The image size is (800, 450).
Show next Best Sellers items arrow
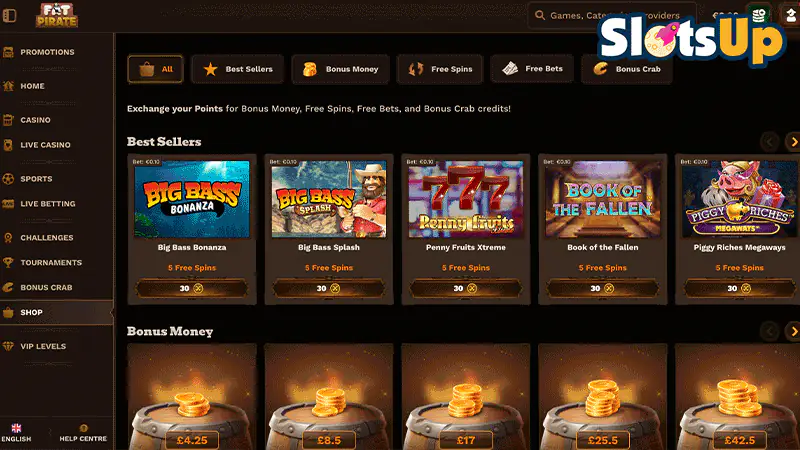click(x=793, y=142)
